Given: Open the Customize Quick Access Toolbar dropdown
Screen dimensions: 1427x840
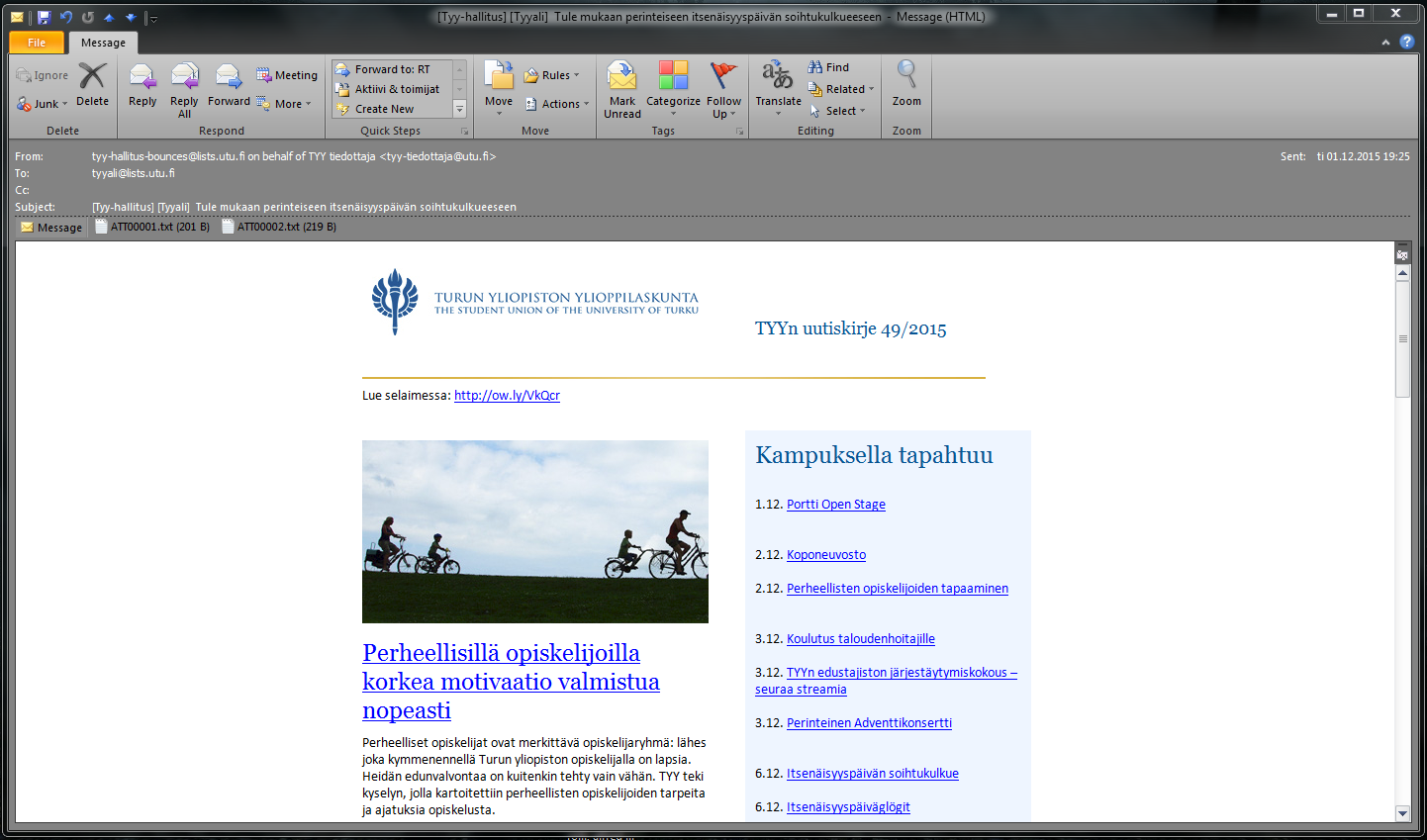Looking at the screenshot, I should click(x=153, y=18).
